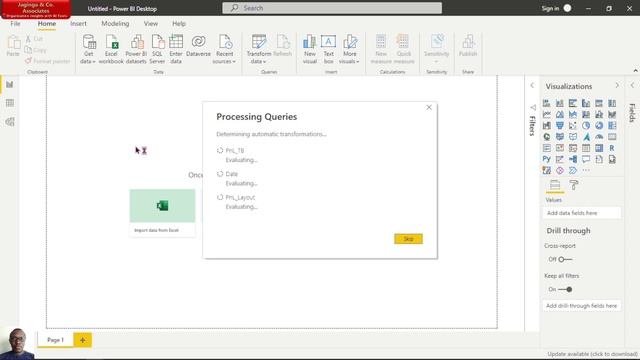Pick the Ribbon chart visual
This screenshot has width=640, height=360.
tap(612, 115)
